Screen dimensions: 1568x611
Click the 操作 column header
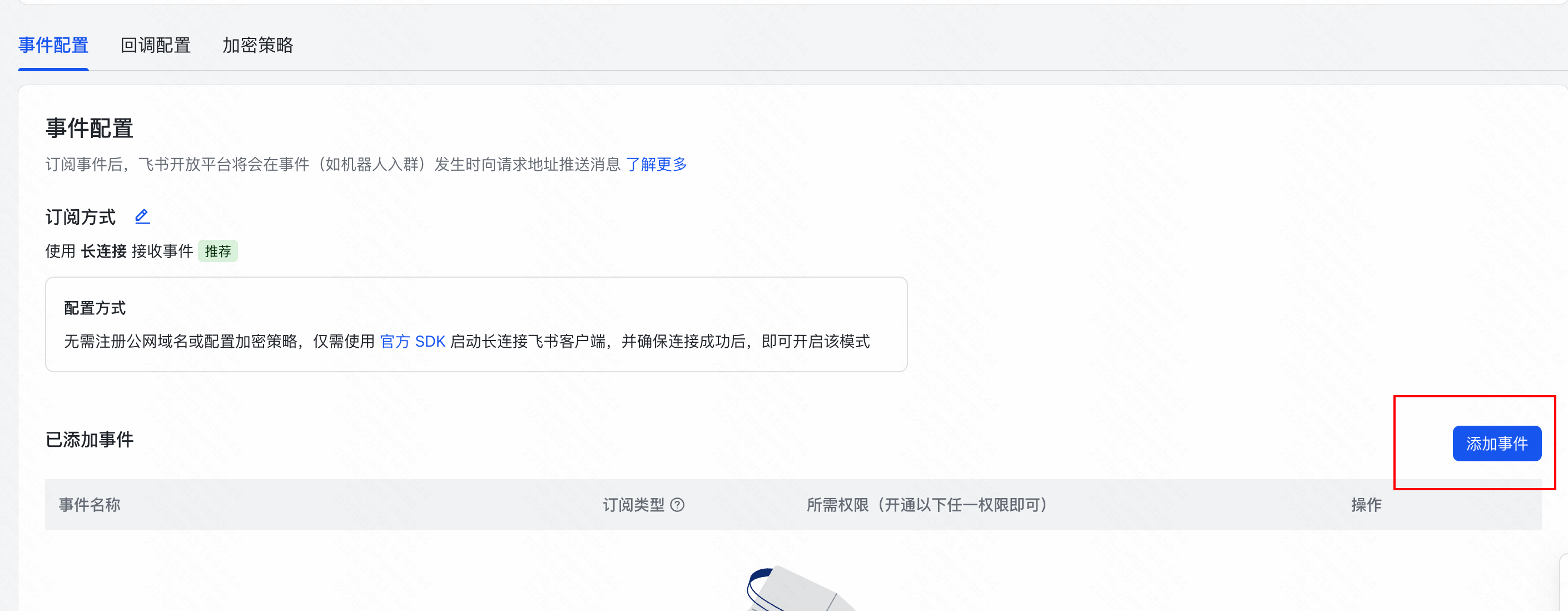[x=1366, y=504]
